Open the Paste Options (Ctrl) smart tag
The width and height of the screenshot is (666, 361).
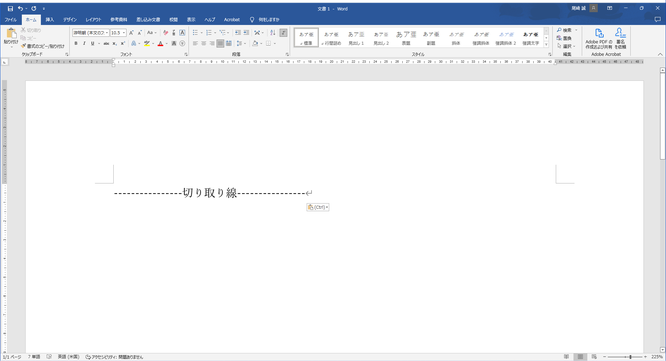pyautogui.click(x=318, y=207)
